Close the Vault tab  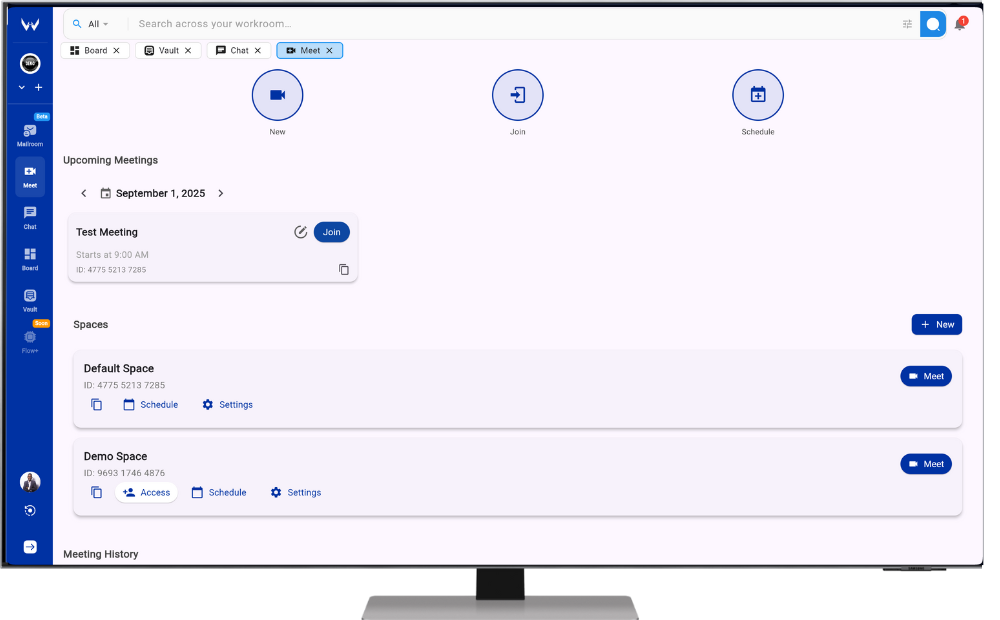pyautogui.click(x=190, y=50)
